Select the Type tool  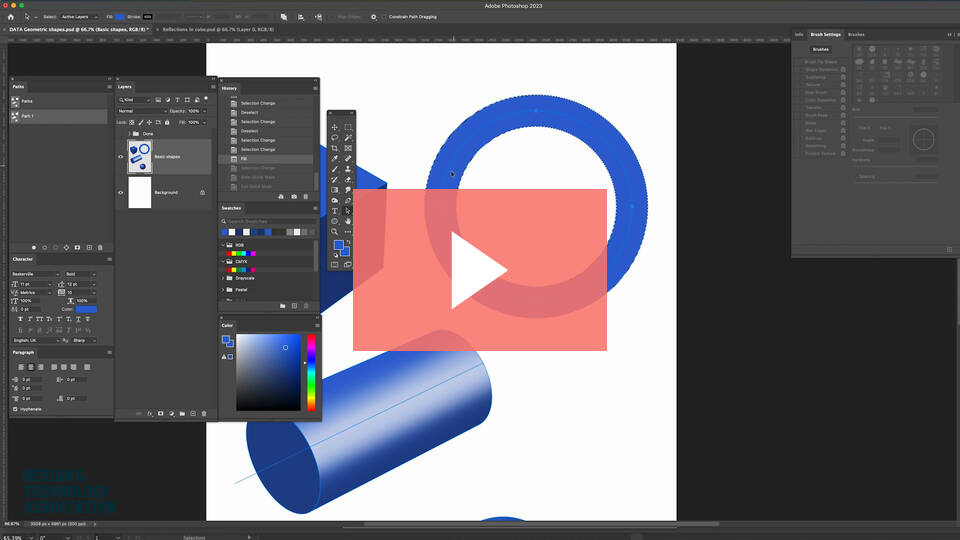pyautogui.click(x=334, y=211)
